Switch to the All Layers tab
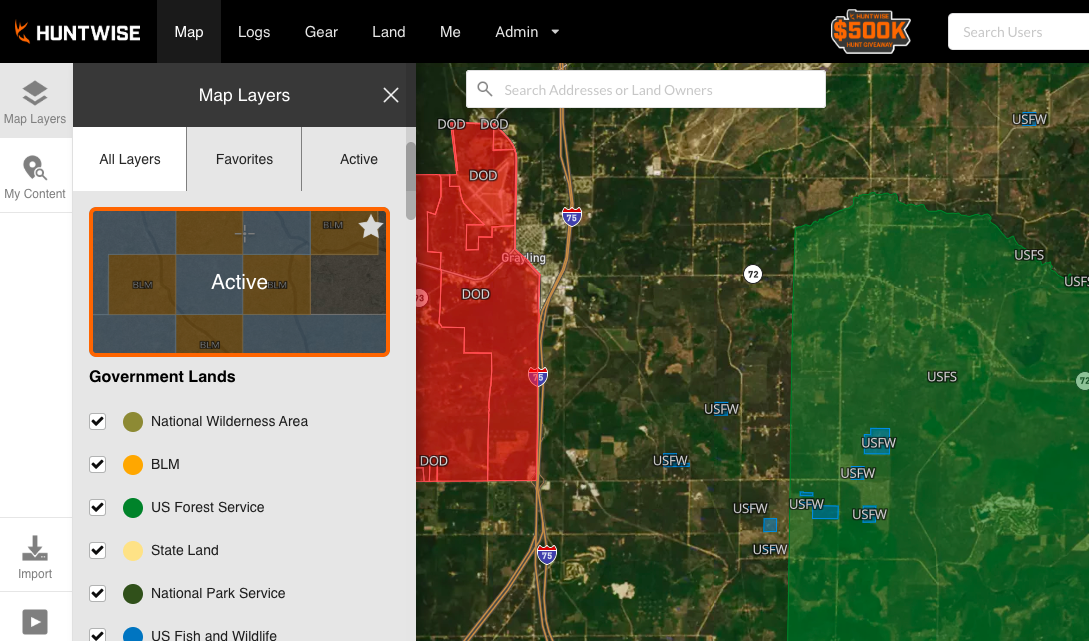 (x=130, y=159)
